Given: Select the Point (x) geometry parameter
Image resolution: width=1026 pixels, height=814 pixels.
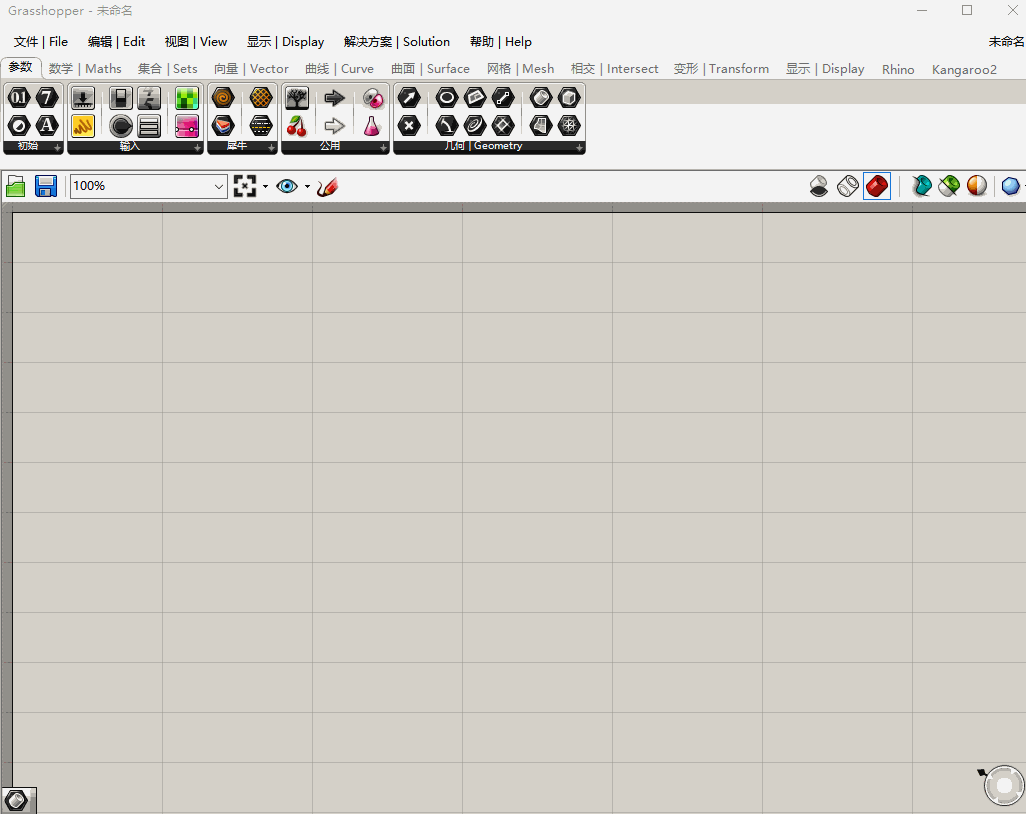Looking at the screenshot, I should (x=409, y=126).
